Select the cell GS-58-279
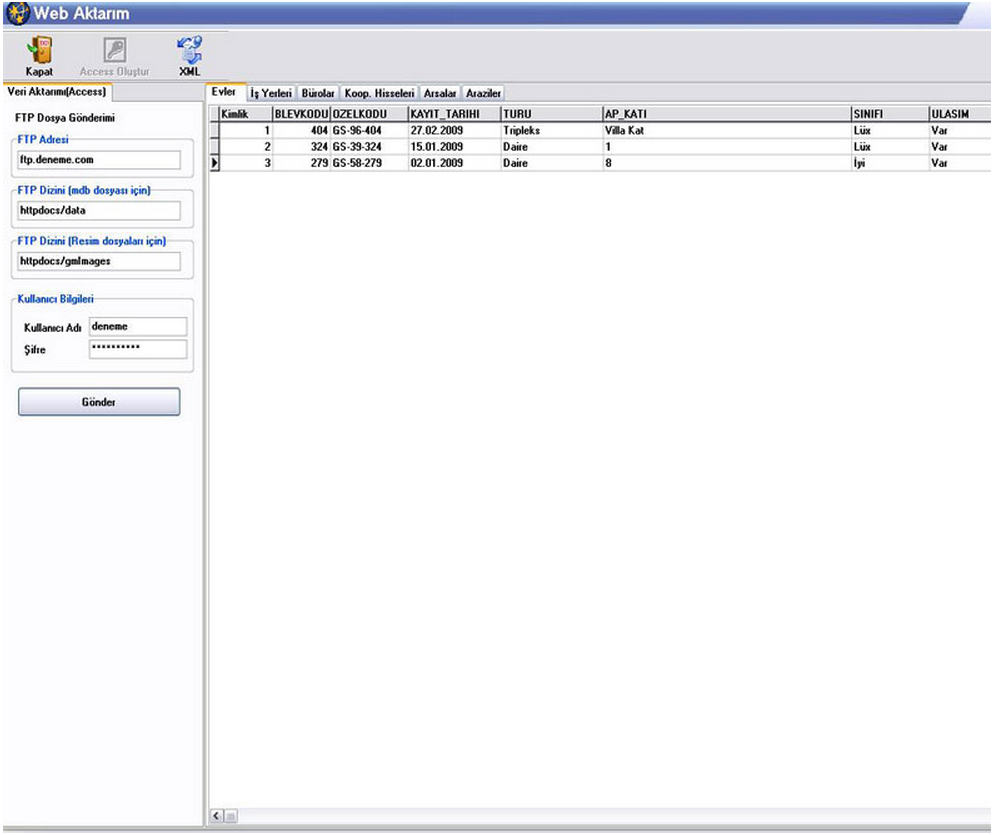 pos(369,163)
